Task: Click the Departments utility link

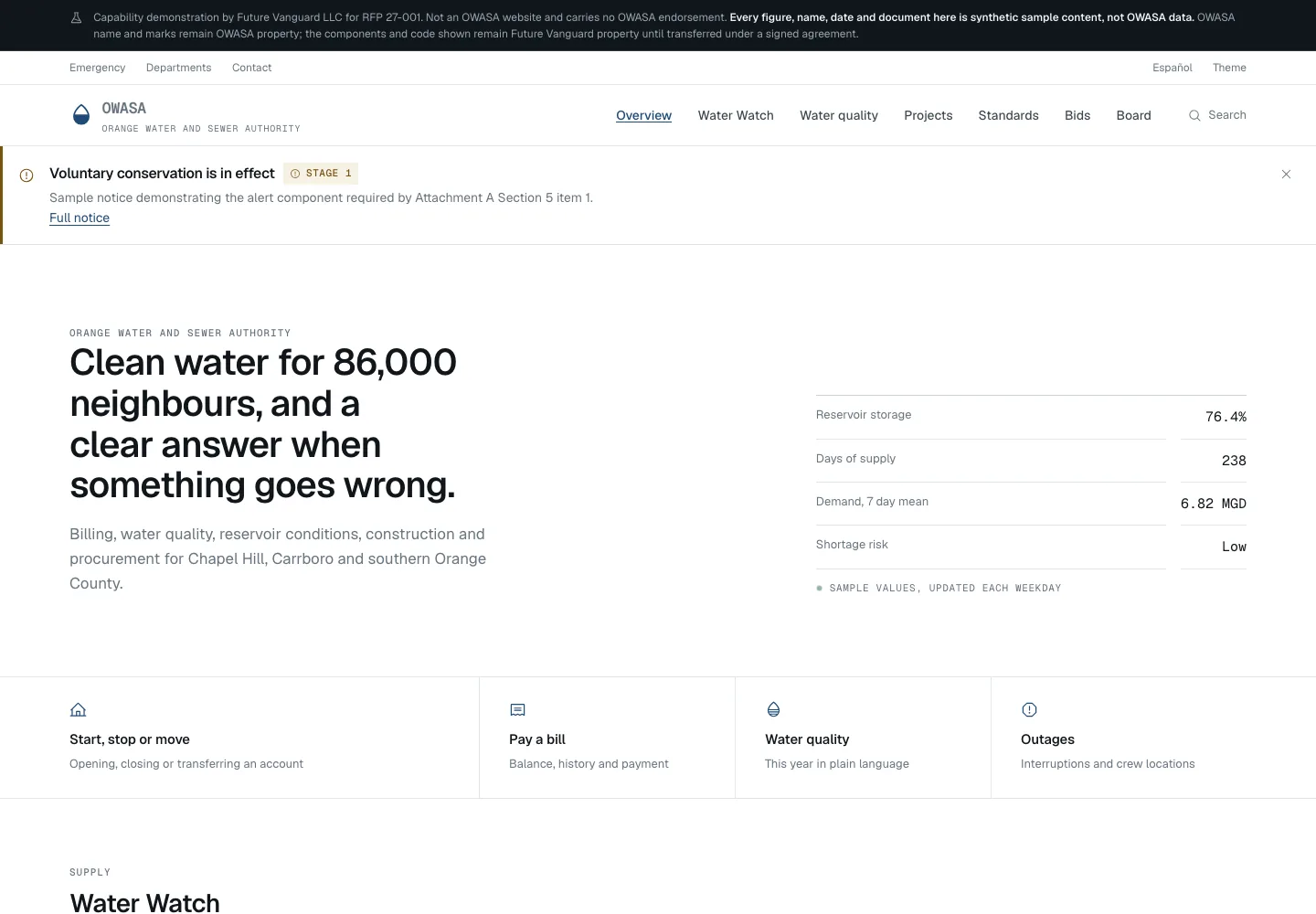Action: coord(178,68)
